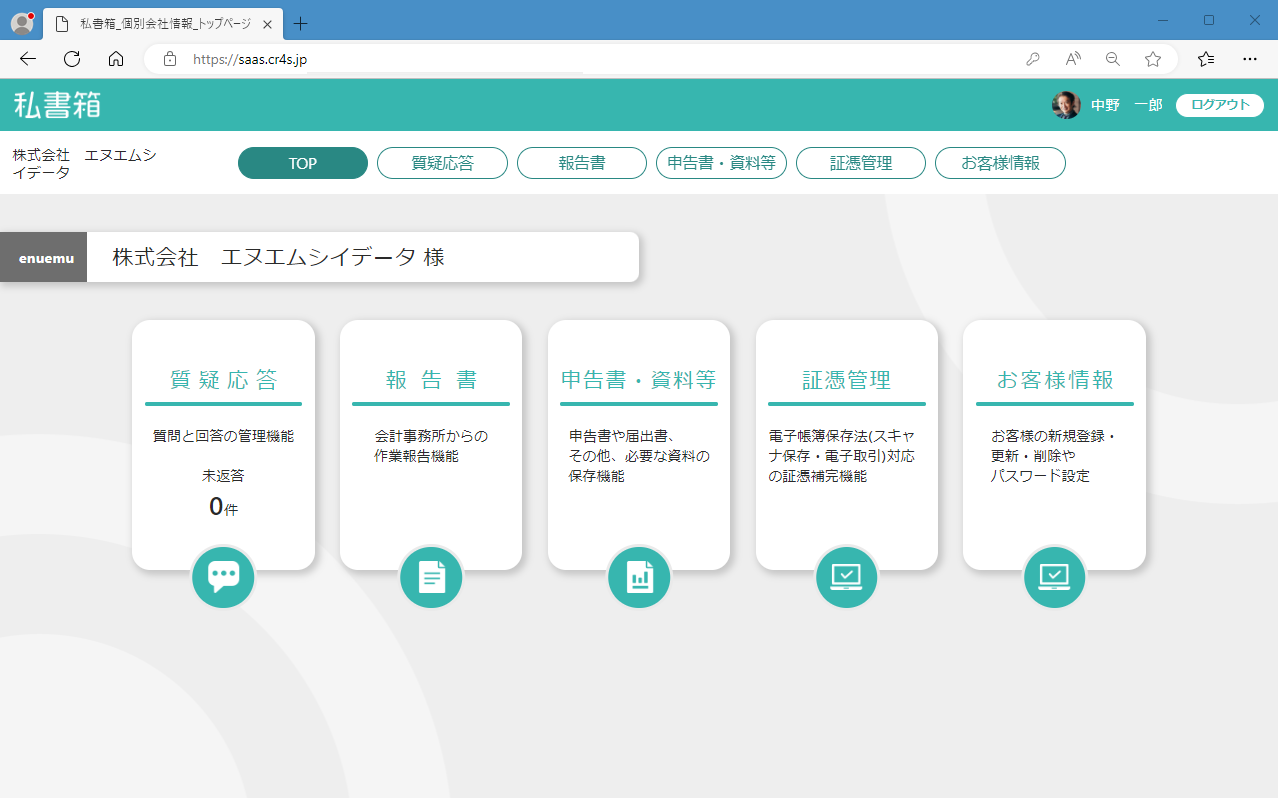This screenshot has height=798, width=1278.
Task: Select the 私書箱_個別会社情報 browser tab
Action: (164, 24)
